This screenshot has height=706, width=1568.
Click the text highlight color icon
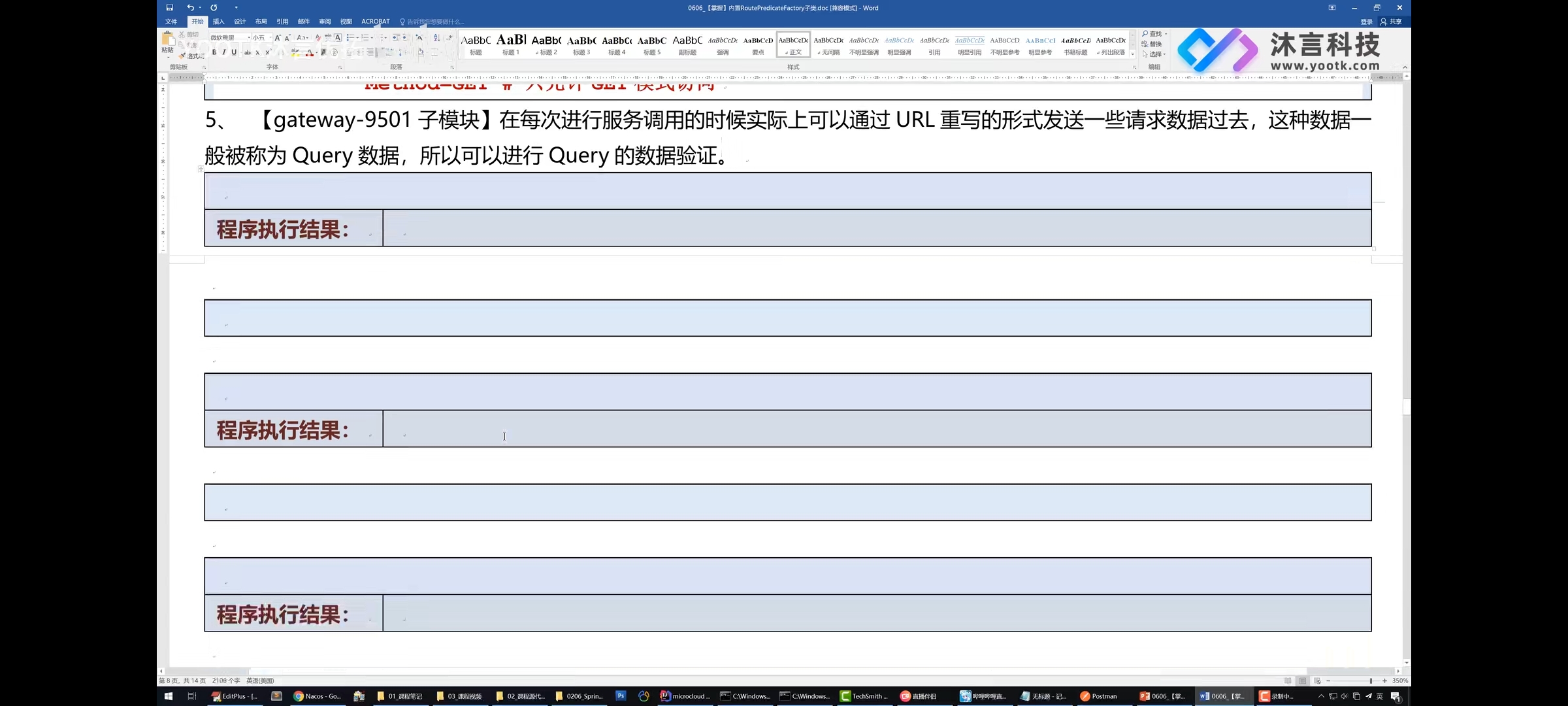tap(295, 52)
